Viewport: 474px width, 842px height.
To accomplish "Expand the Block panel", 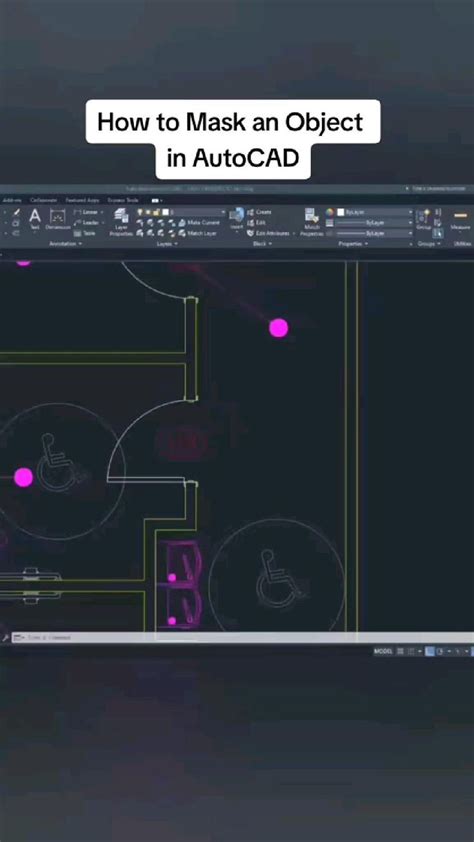I will click(262, 244).
